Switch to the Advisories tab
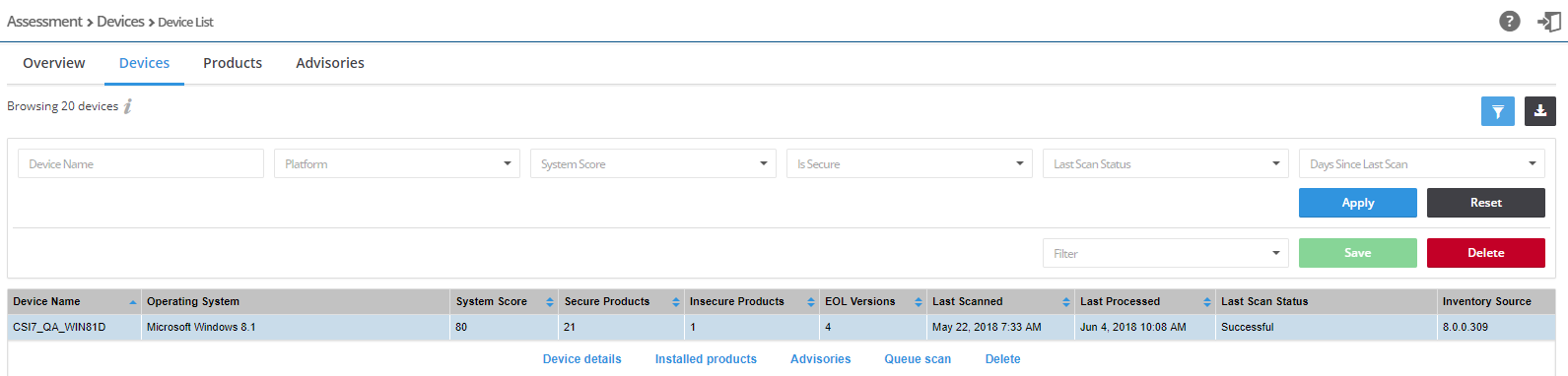Viewport: 1568px width, 376px height. (330, 63)
